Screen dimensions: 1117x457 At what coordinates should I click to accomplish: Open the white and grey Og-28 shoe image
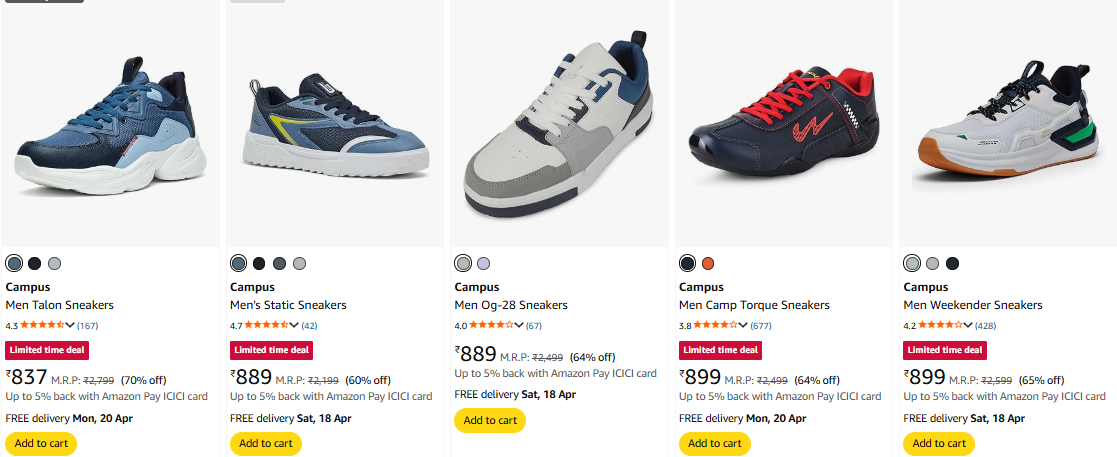point(558,125)
